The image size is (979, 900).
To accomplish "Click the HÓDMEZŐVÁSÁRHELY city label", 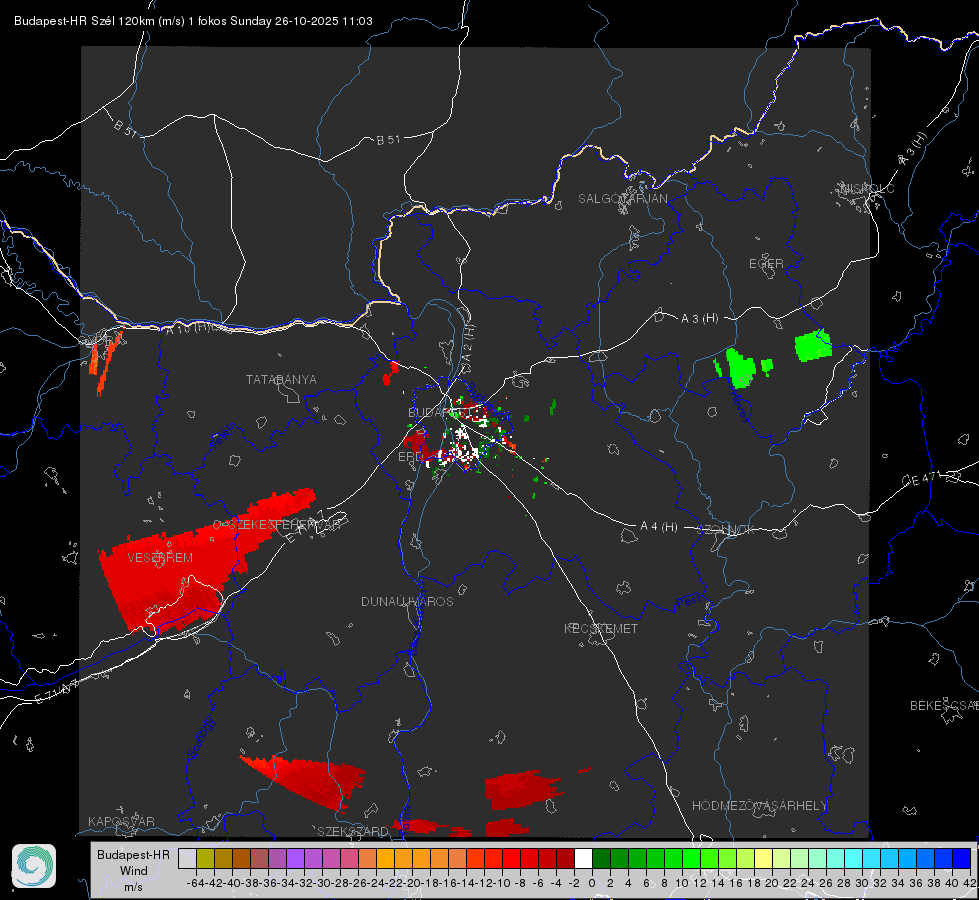I will [759, 806].
